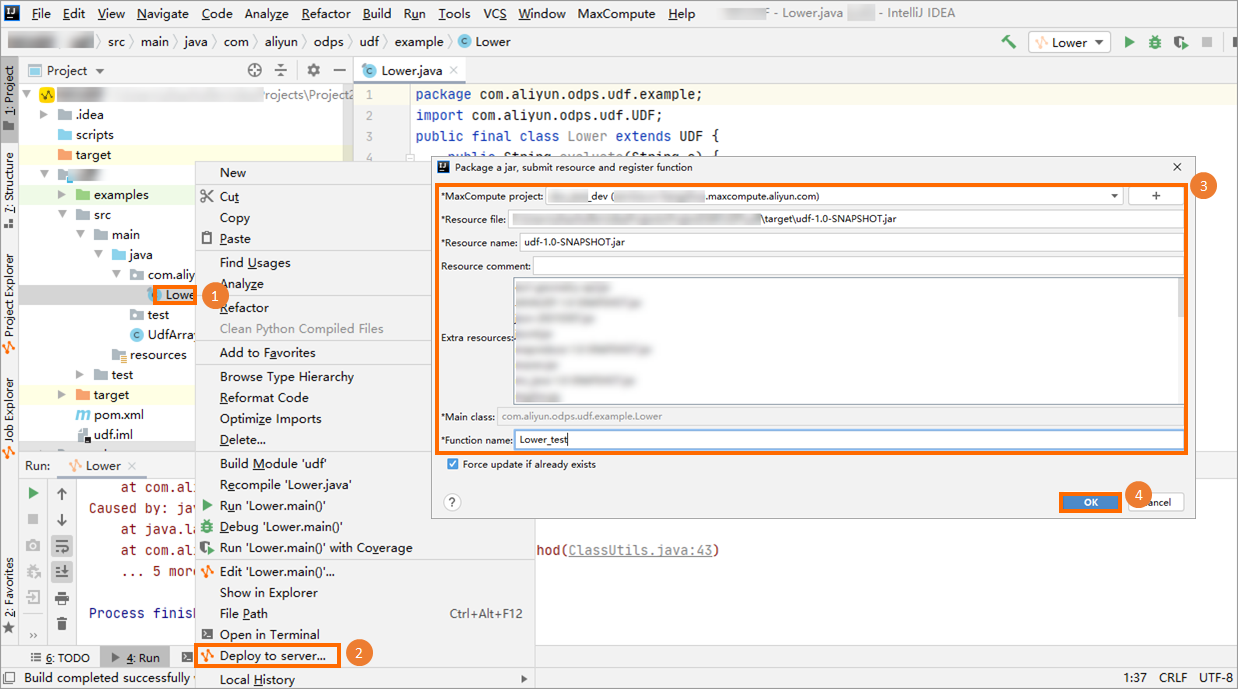The image size is (1238, 689).
Task: Toggle Force update if already exists checkbox
Action: click(453, 464)
